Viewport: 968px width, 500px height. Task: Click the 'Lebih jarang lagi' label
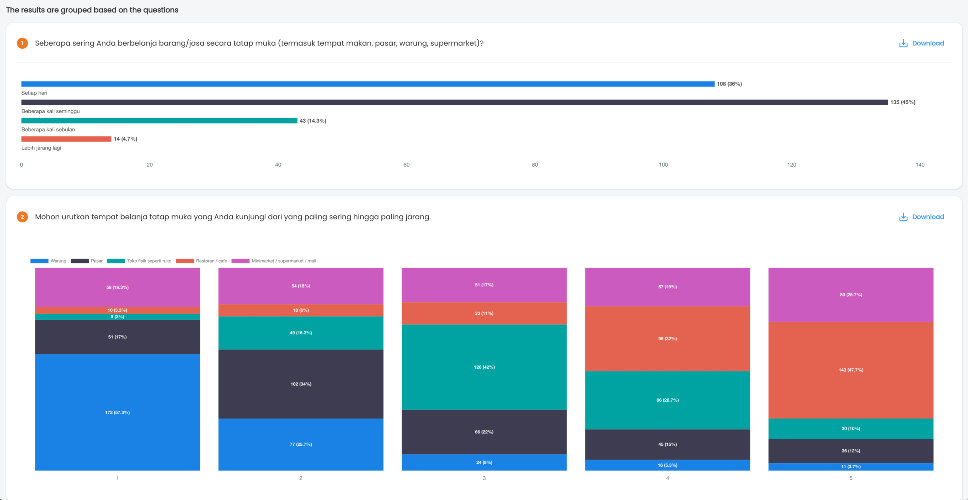(x=41, y=148)
